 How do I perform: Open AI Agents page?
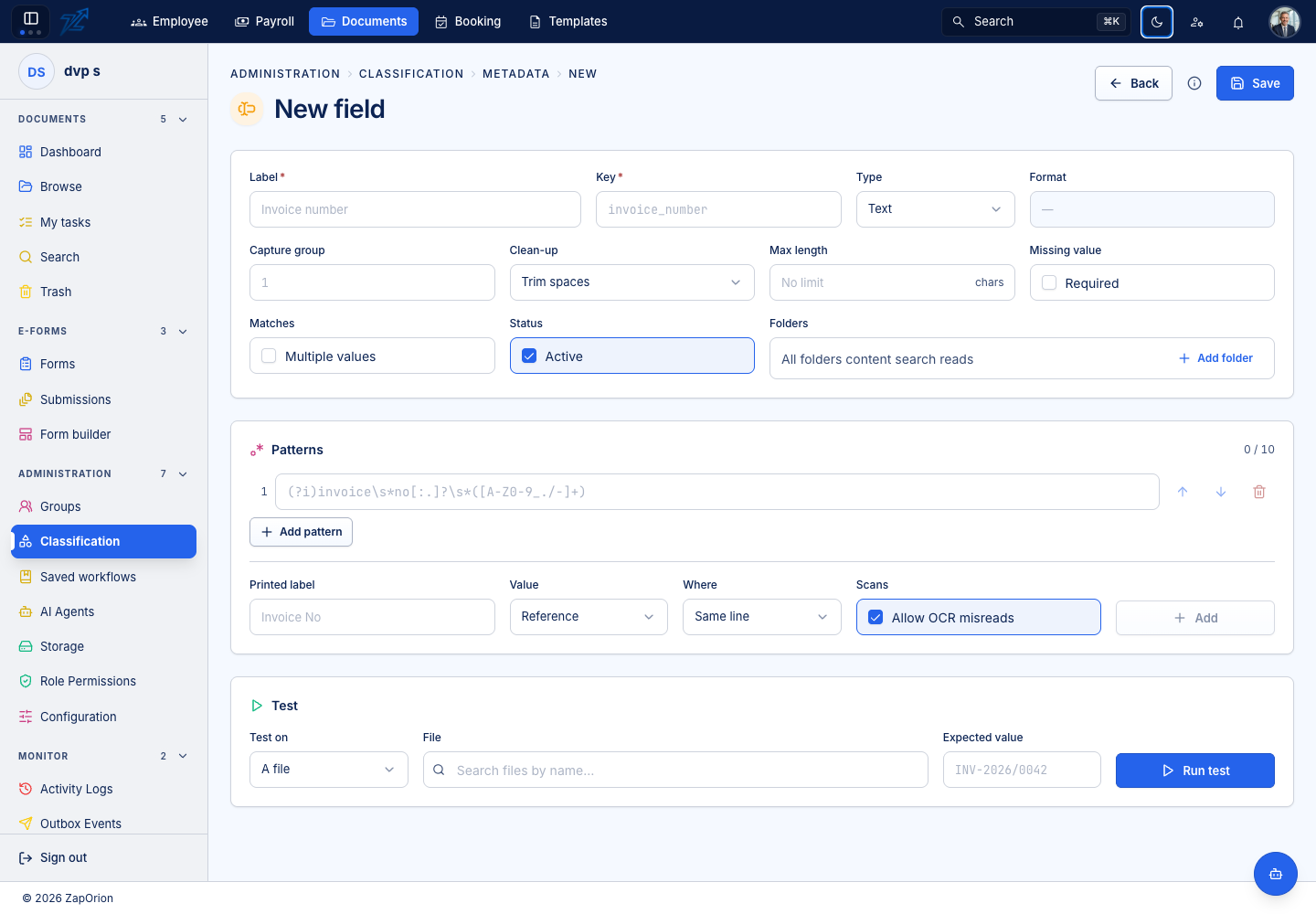[x=104, y=611]
